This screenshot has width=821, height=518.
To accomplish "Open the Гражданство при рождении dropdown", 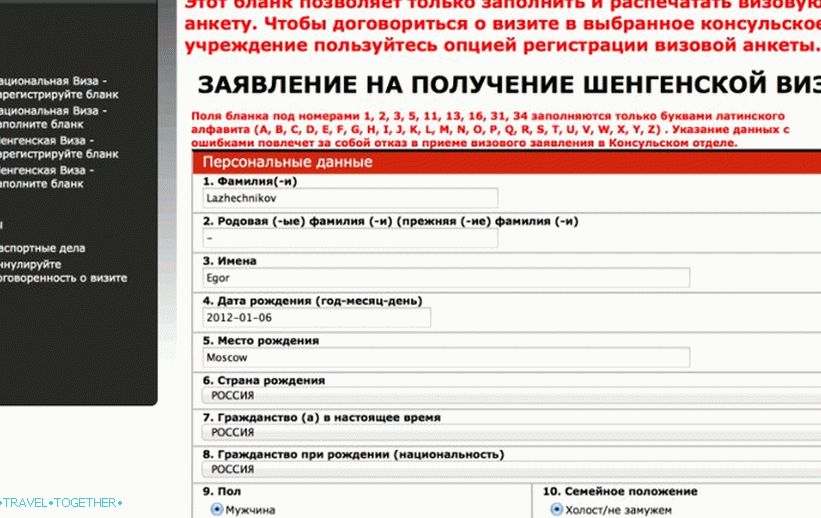I will 511,469.
